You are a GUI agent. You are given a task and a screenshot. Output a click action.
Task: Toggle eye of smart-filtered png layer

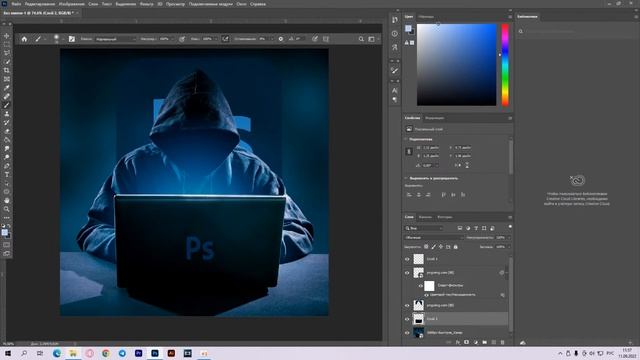tap(407, 273)
